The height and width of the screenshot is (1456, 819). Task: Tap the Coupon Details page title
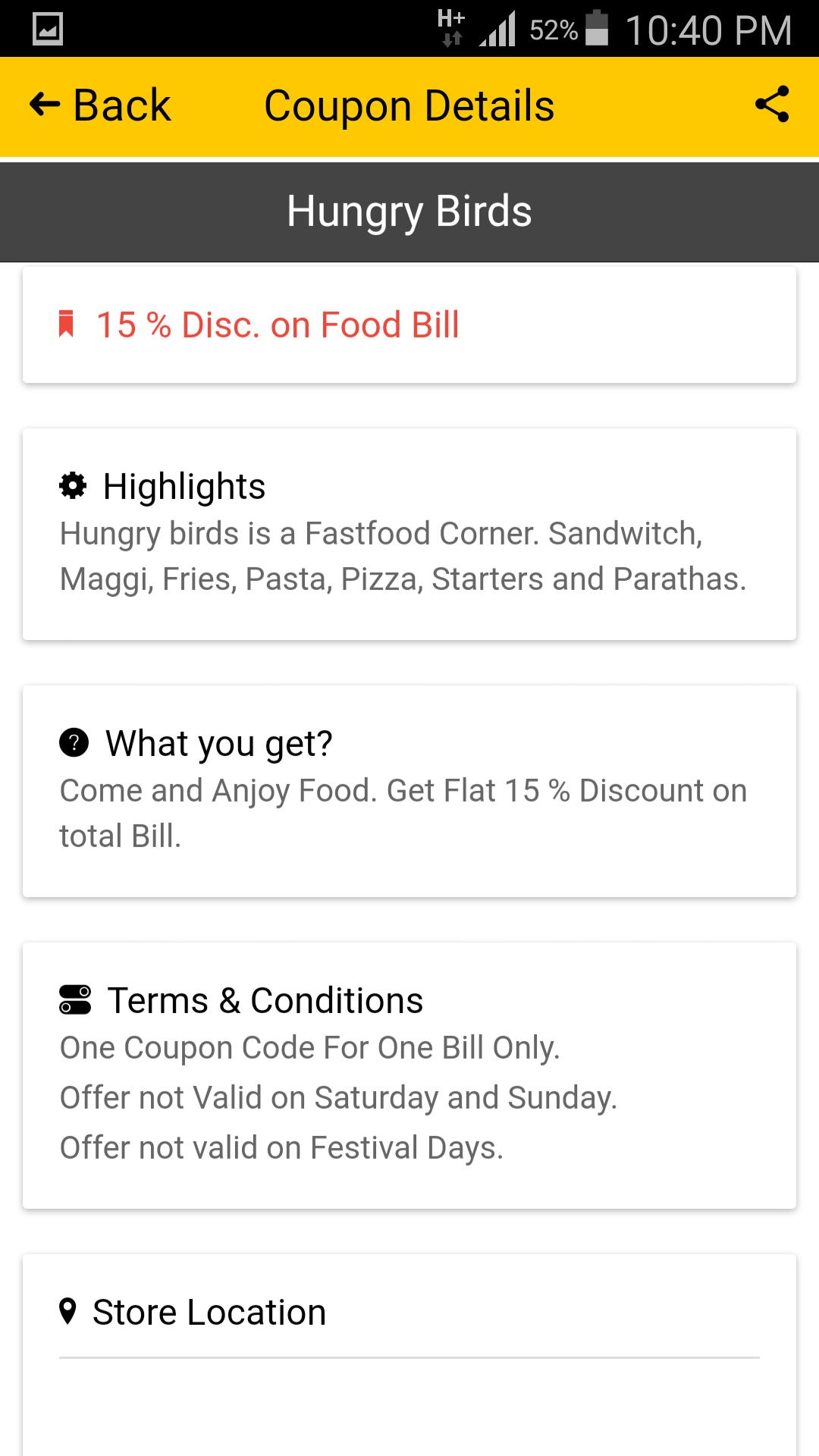click(409, 105)
